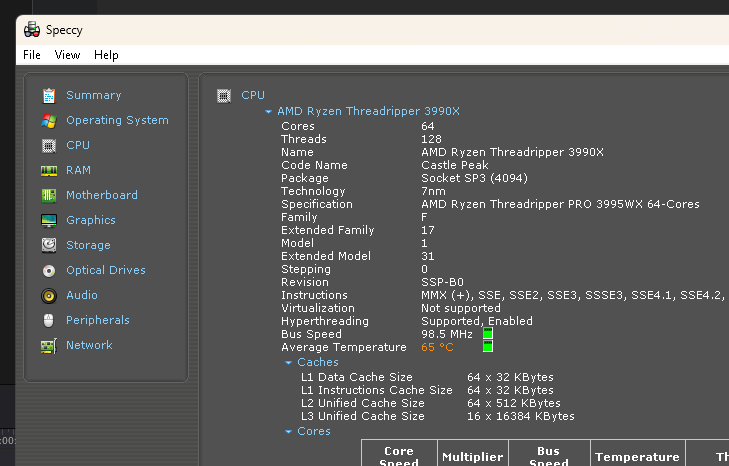This screenshot has width=729, height=466.
Task: Click the CPU chip icon in sidebar
Action: point(49,146)
